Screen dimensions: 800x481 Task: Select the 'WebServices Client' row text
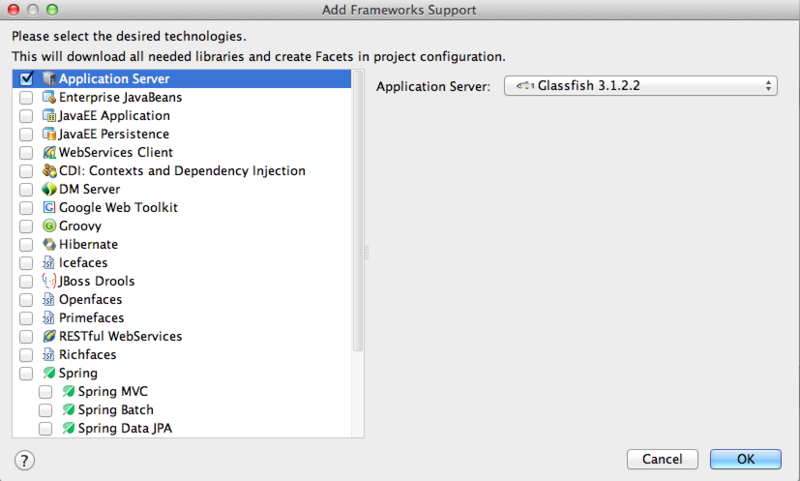(x=116, y=153)
